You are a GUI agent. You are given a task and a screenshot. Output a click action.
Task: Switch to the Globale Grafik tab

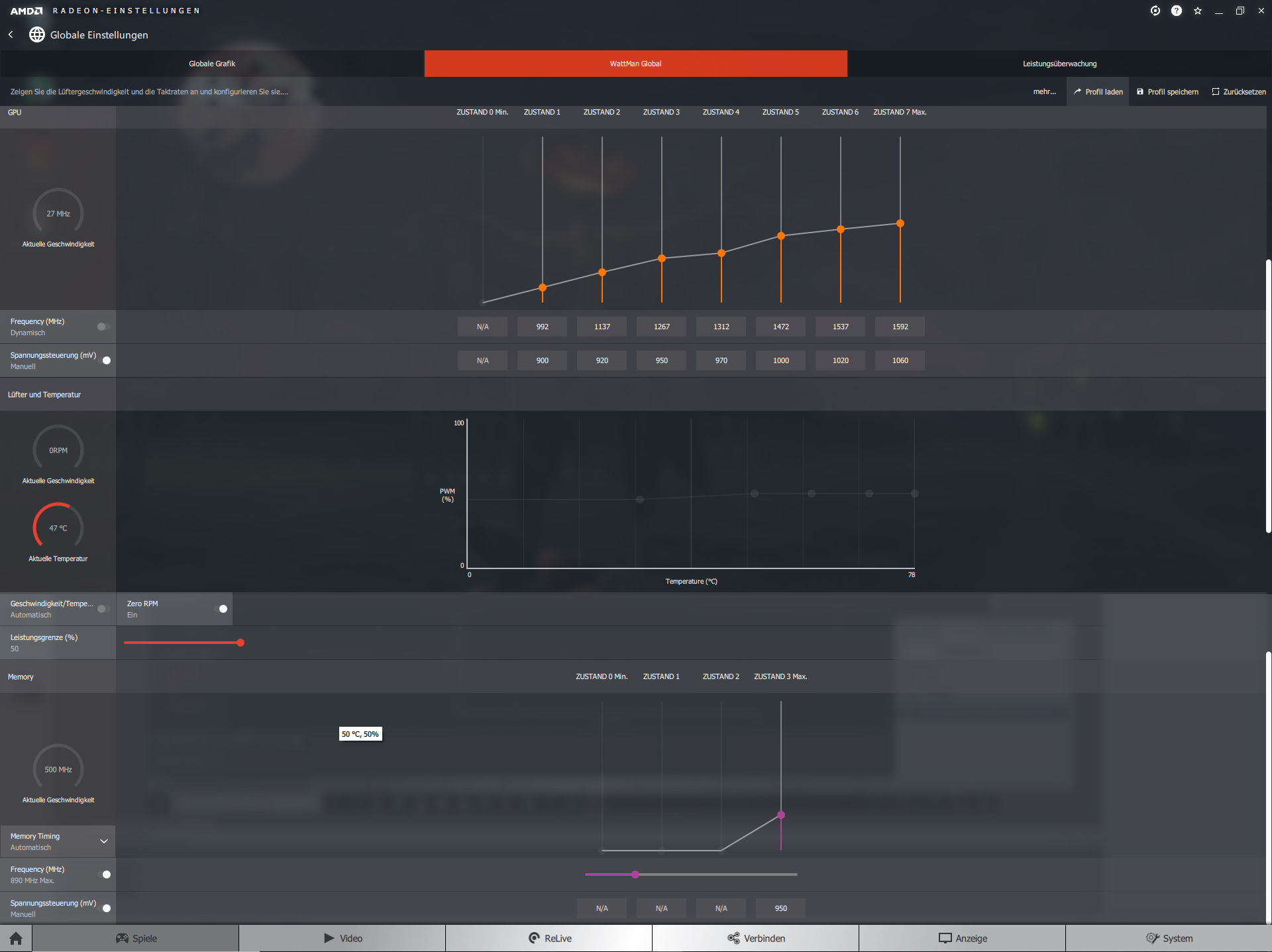click(212, 64)
